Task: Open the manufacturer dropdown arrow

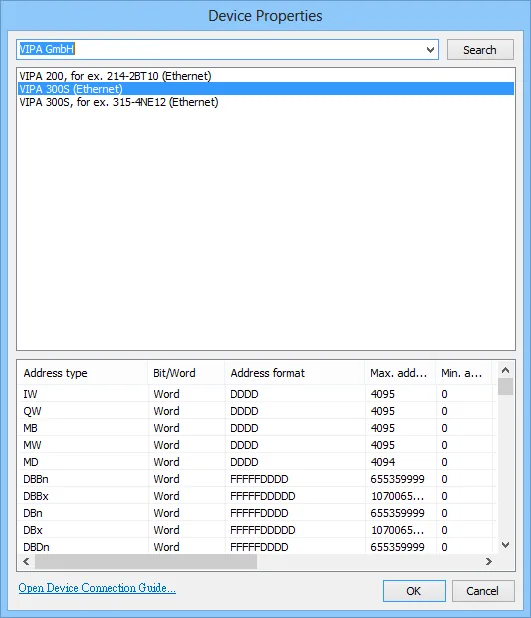Action: (x=430, y=50)
